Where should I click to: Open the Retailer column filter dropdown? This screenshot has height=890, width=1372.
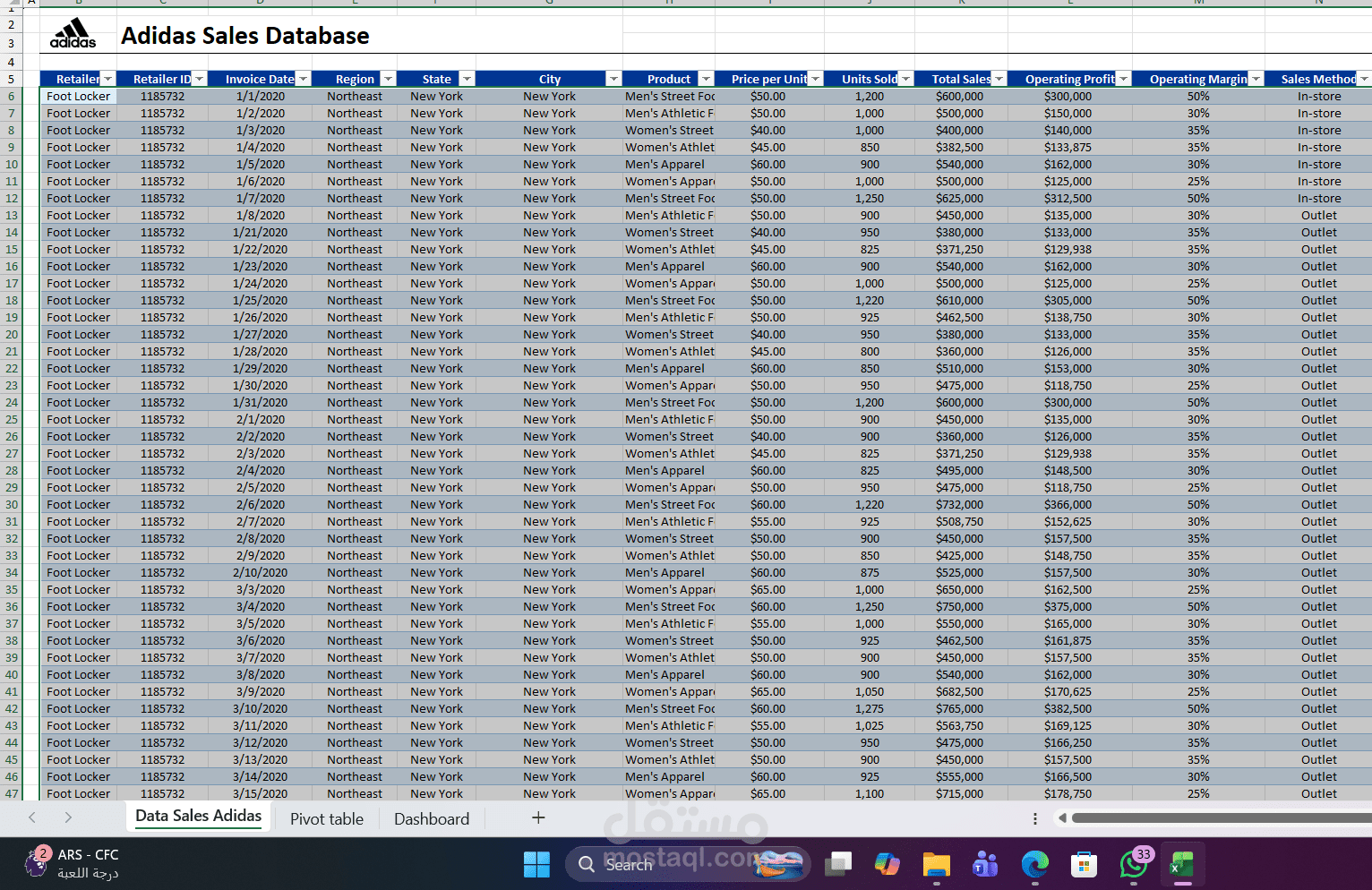(x=107, y=79)
